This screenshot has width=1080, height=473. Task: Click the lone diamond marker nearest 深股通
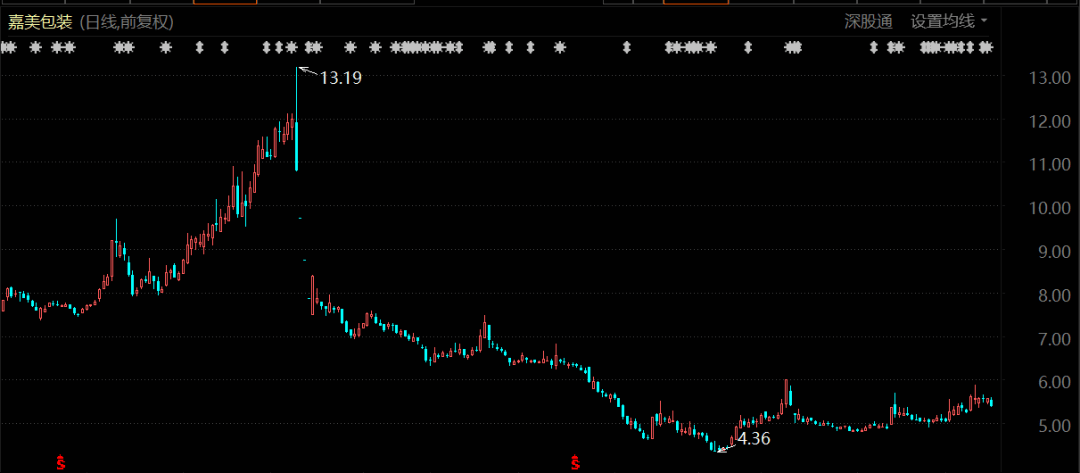coord(873,48)
